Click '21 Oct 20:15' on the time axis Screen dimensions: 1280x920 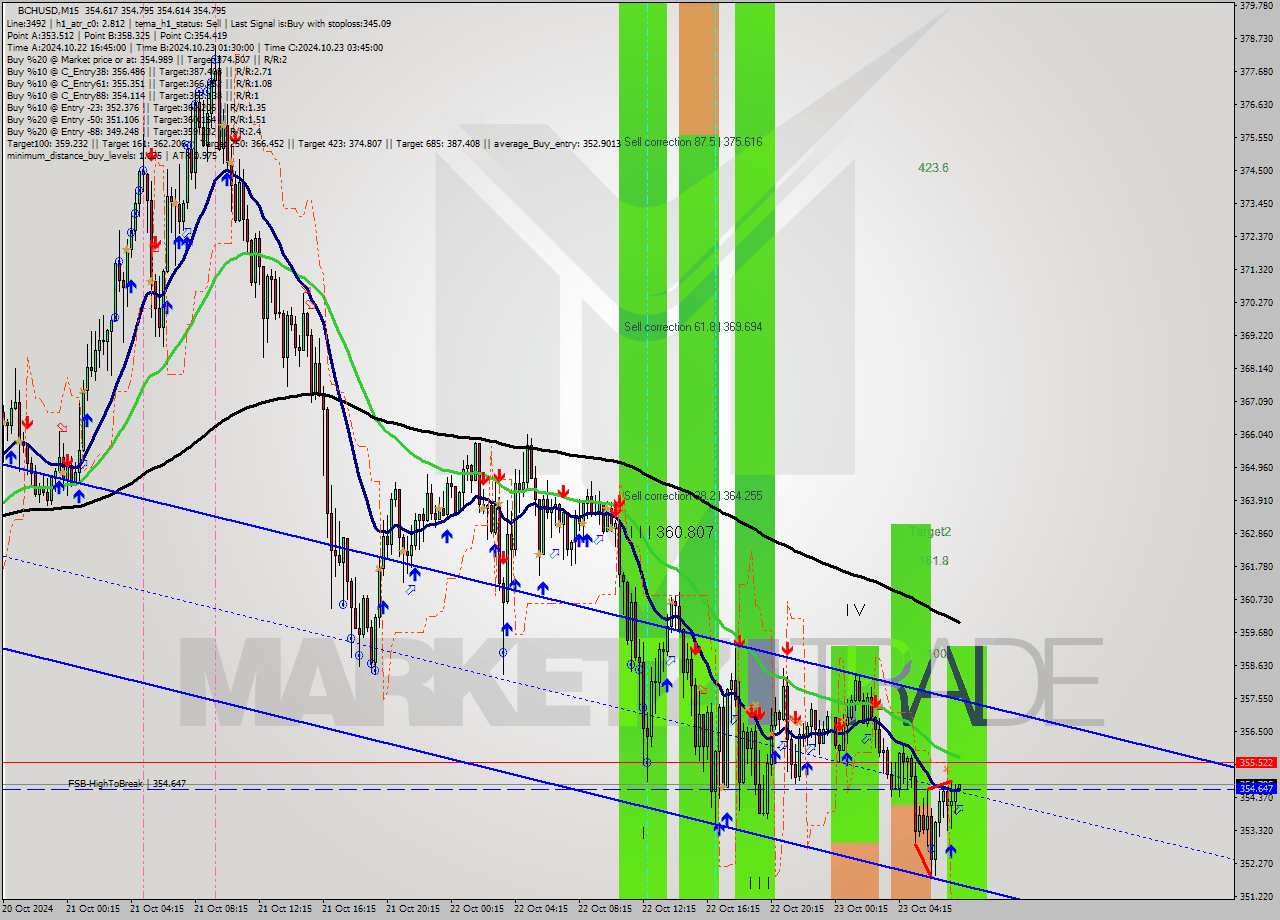412,909
